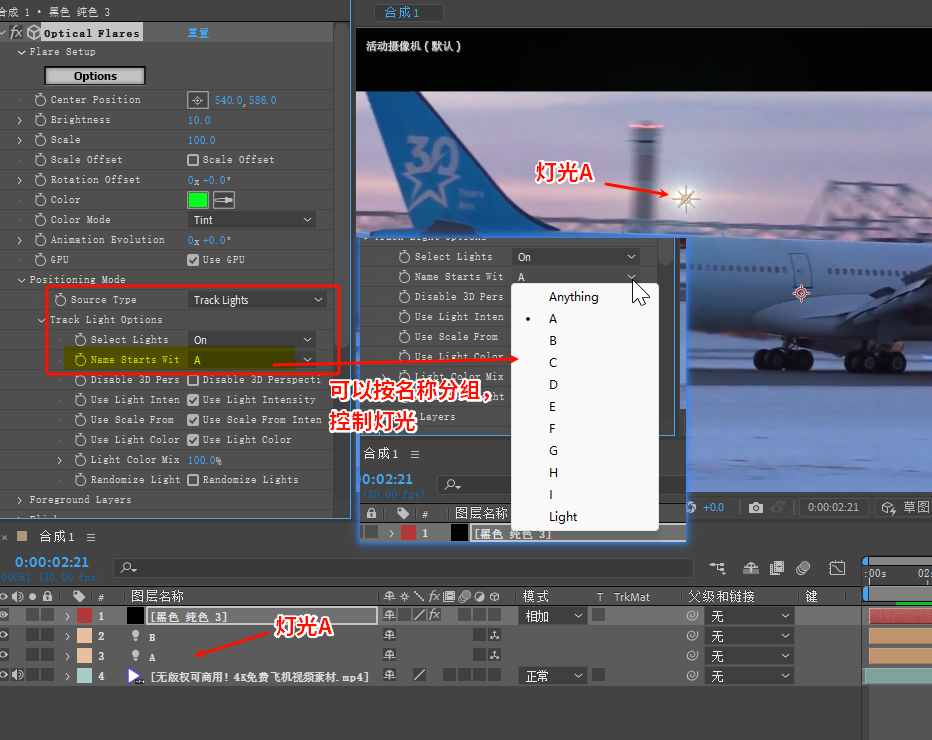The width and height of the screenshot is (932, 740).
Task: Collapse the Flare Setup group
Action: point(21,52)
